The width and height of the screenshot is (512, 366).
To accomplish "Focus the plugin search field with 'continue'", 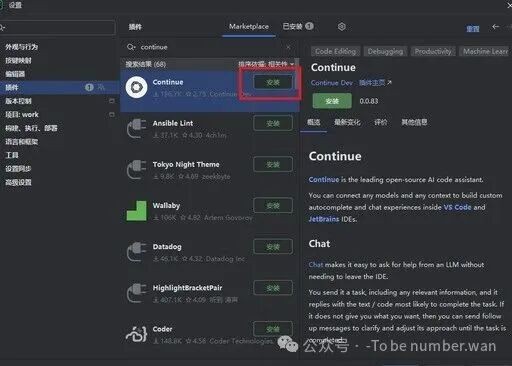I will (209, 47).
